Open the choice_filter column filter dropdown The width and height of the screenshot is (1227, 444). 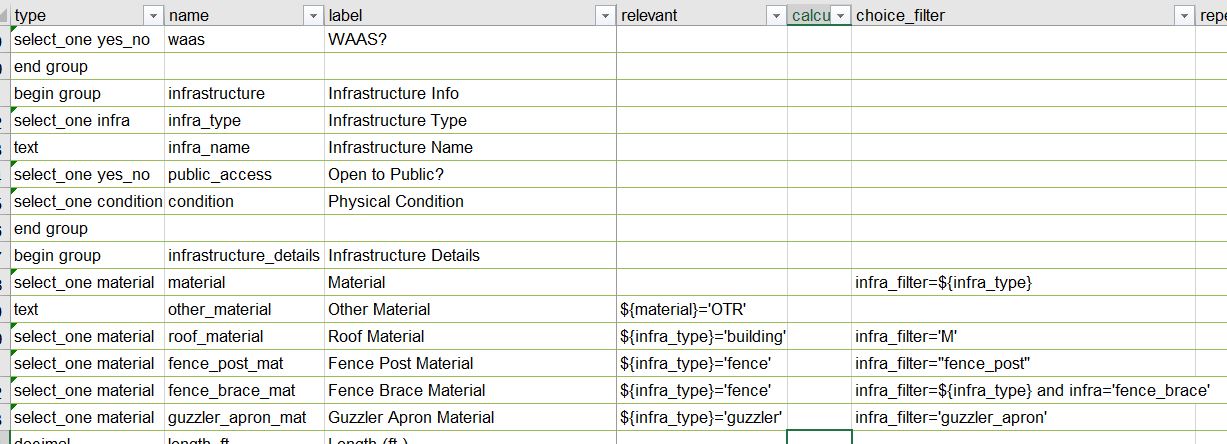(x=1184, y=16)
